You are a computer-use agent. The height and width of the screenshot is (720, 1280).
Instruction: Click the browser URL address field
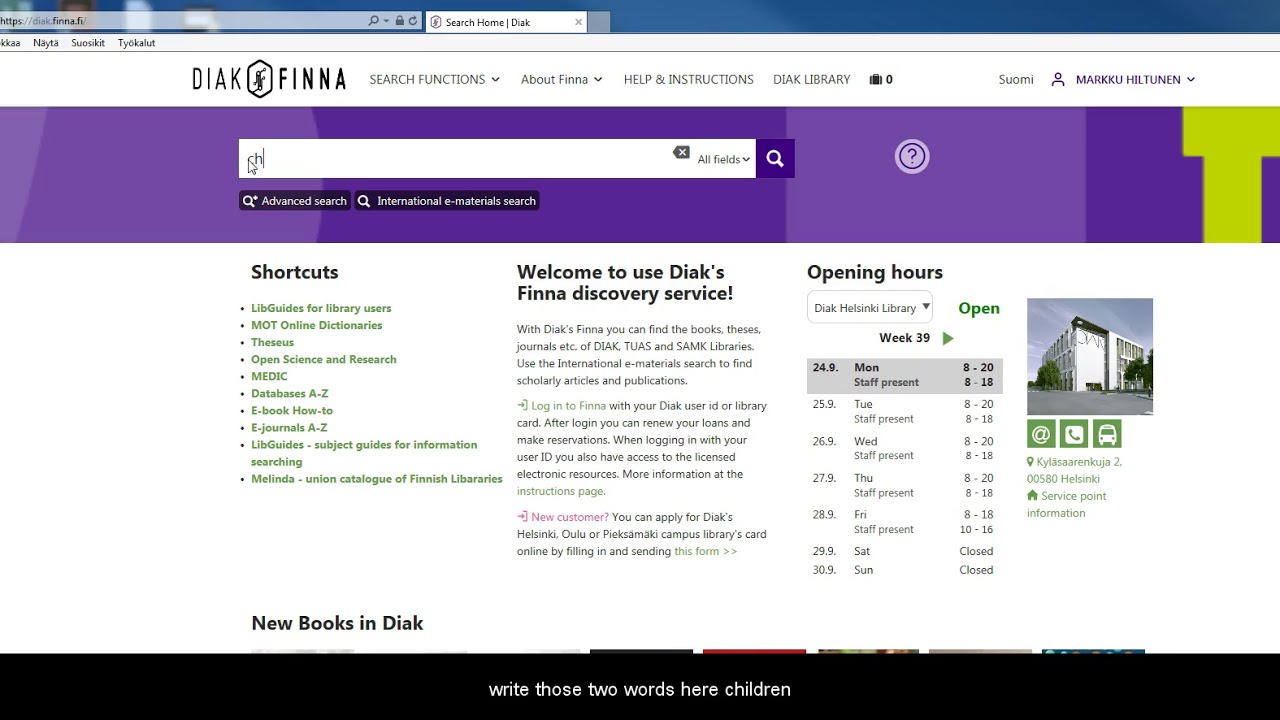pyautogui.click(x=182, y=21)
